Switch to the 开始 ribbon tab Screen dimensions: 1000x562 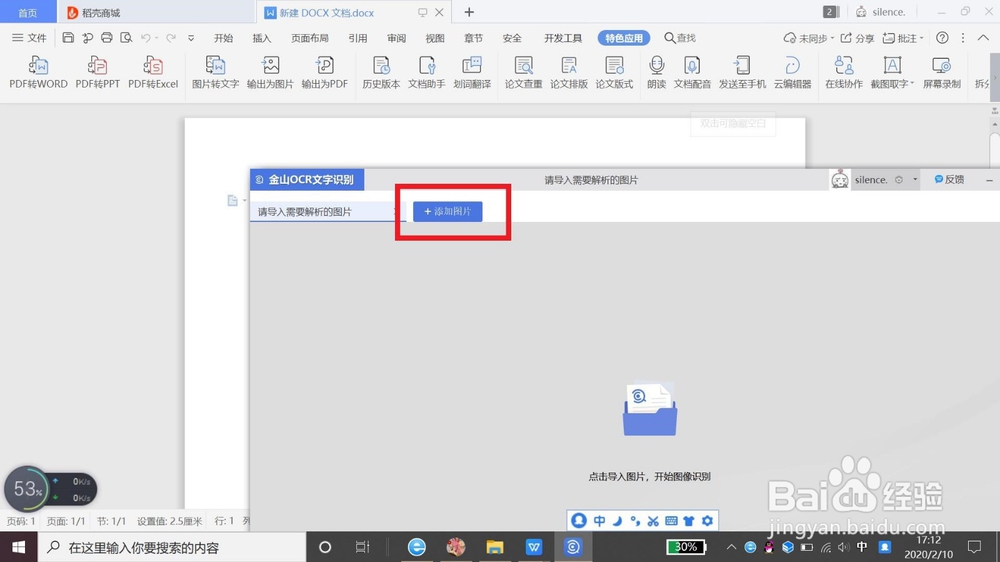tap(223, 38)
